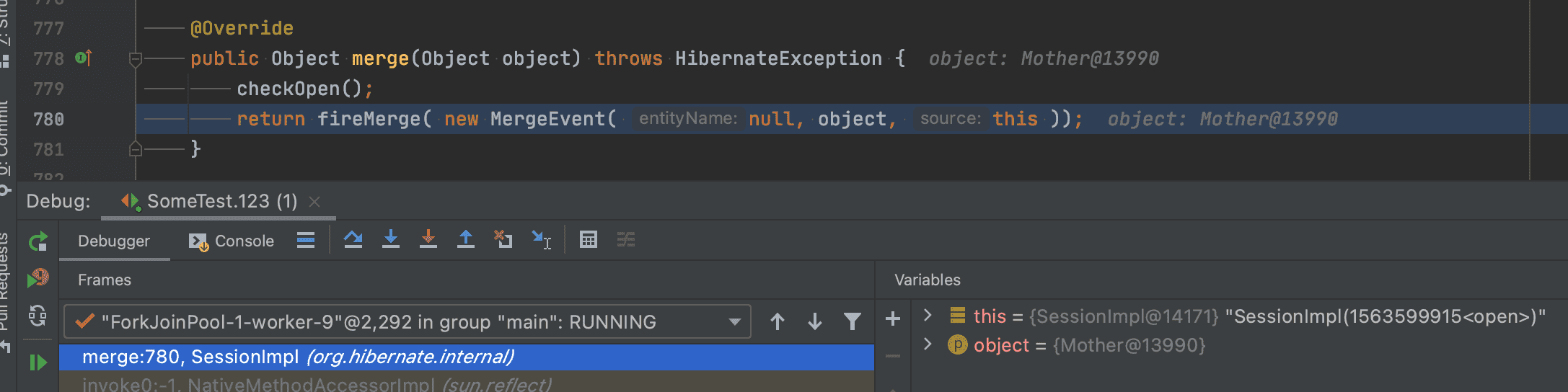Click the Step Over debugger icon
1568x392 pixels.
pyautogui.click(x=353, y=240)
